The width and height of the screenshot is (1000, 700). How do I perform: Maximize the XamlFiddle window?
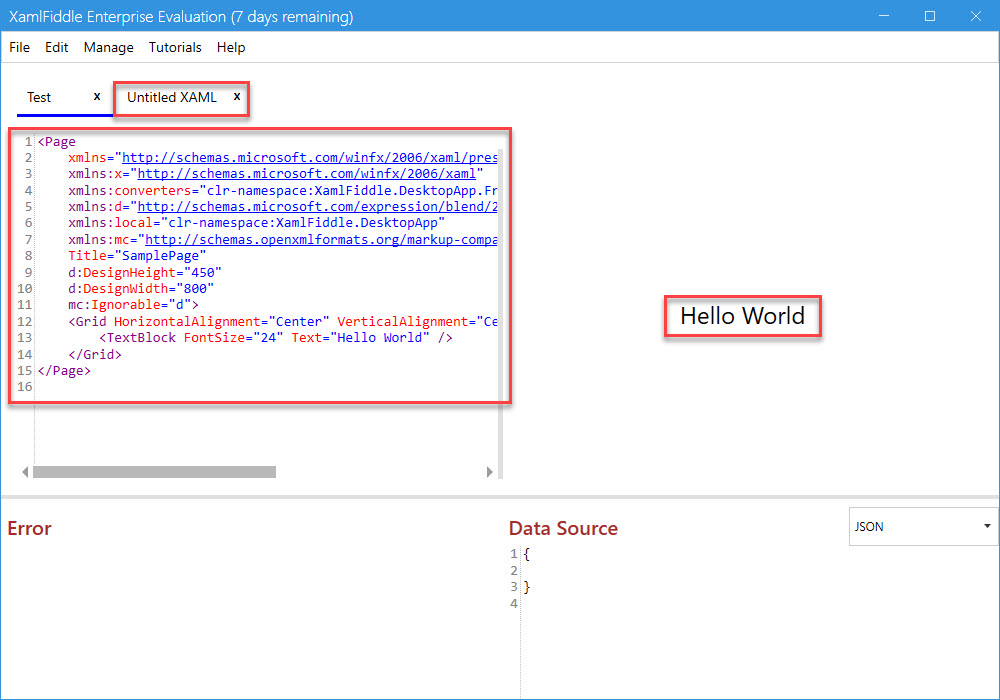pyautogui.click(x=930, y=16)
